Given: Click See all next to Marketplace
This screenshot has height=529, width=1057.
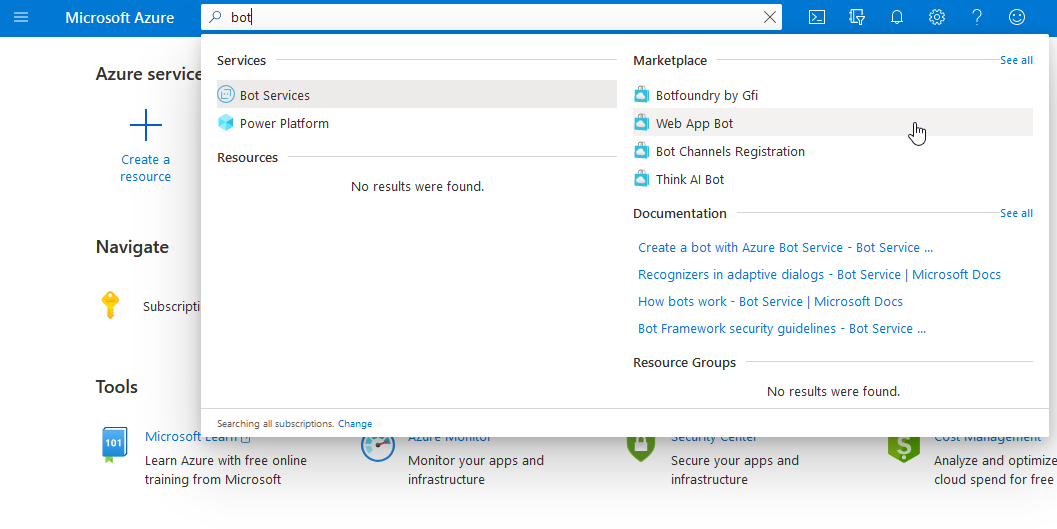Looking at the screenshot, I should [1016, 60].
